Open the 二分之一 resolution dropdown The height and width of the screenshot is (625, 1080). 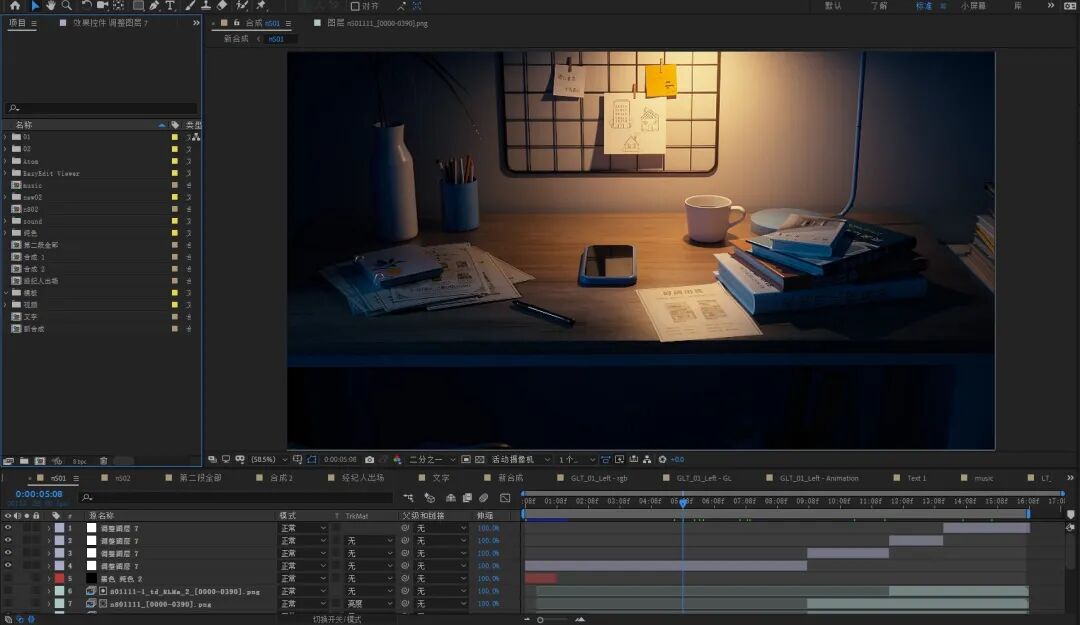(432, 460)
